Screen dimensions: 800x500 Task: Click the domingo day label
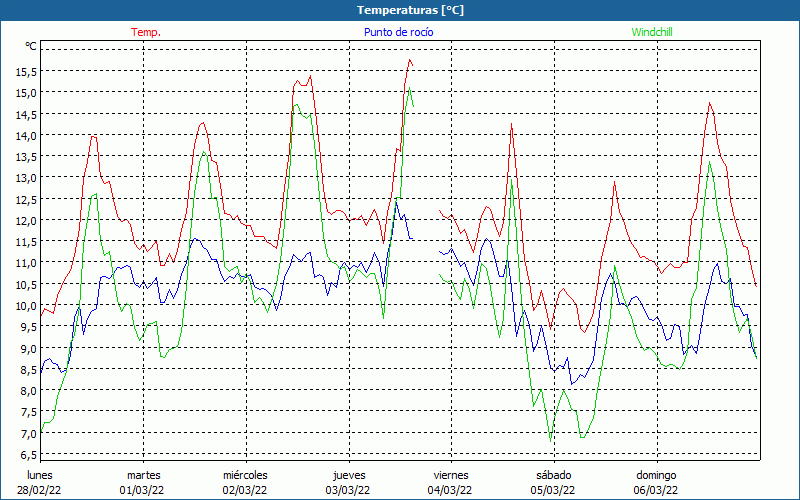656,475
